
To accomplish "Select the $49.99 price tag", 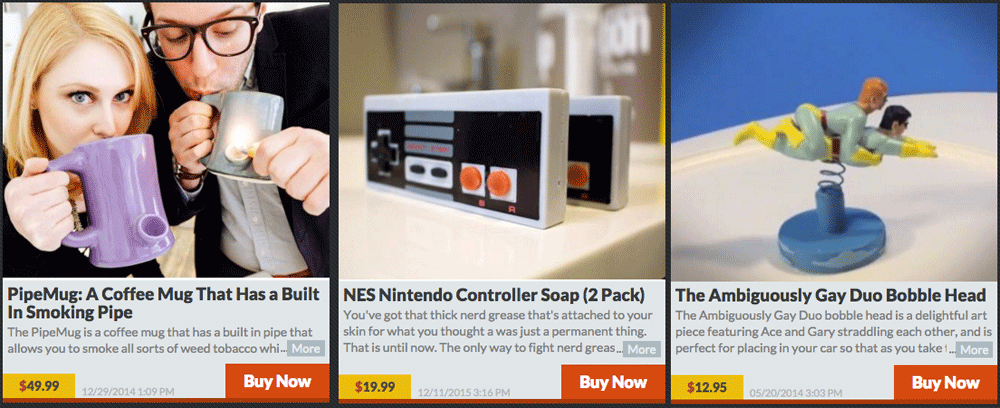I will 39,386.
